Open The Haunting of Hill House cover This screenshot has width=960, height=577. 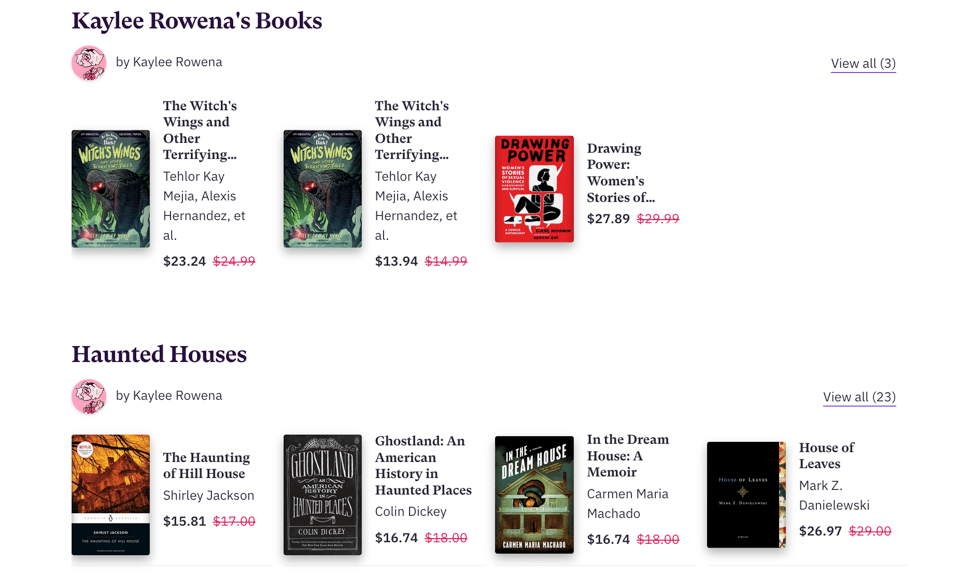[x=111, y=495]
